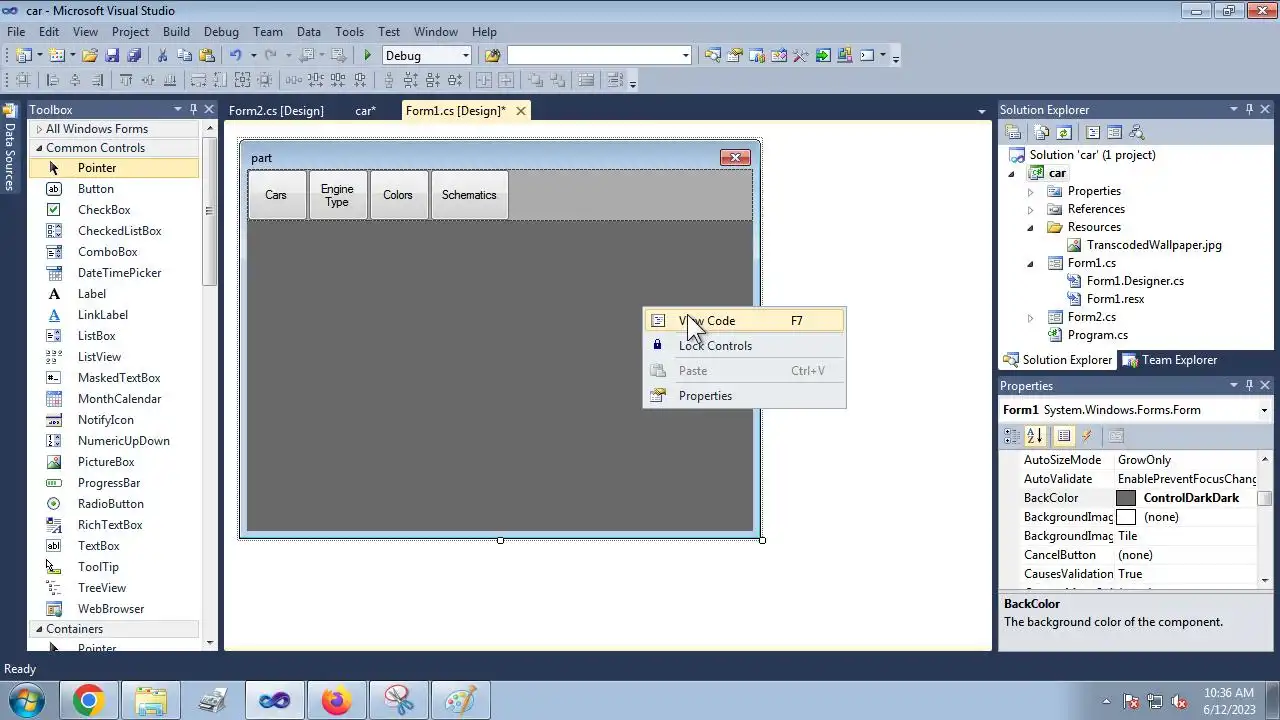Click the Undo arrow icon
The image size is (1280, 720).
[236, 55]
